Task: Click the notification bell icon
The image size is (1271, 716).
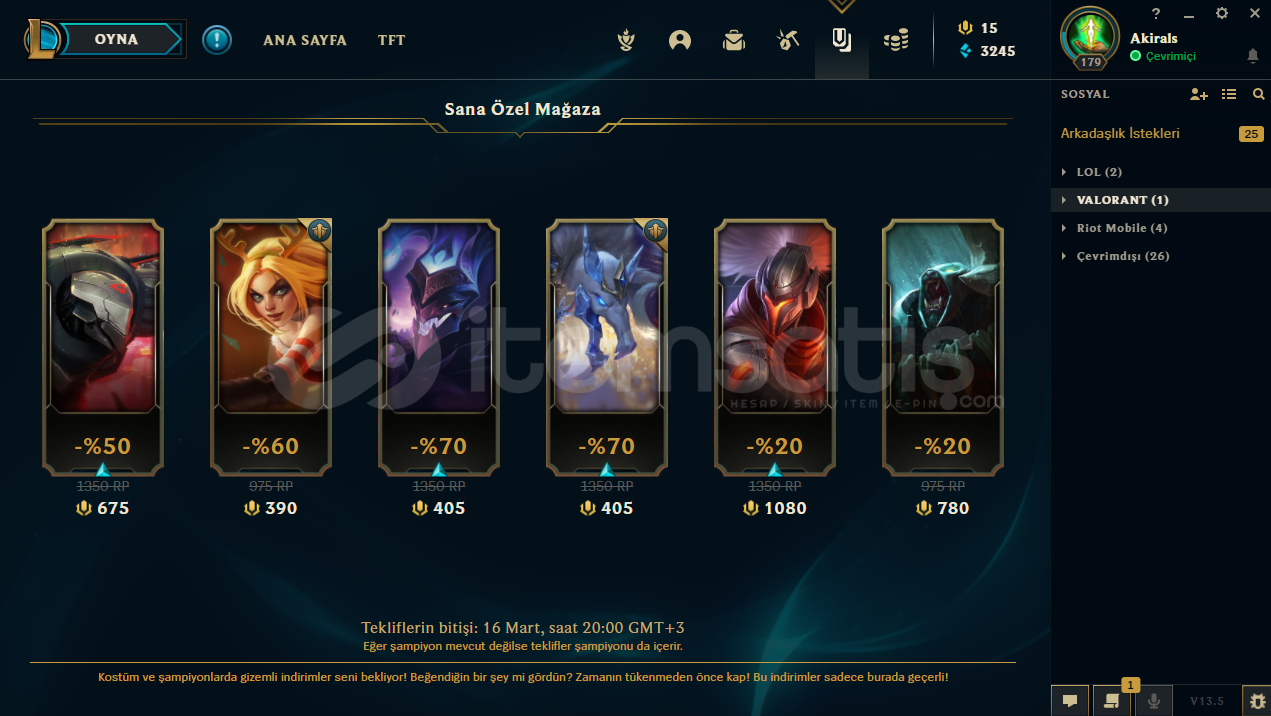Action: pos(1253,56)
